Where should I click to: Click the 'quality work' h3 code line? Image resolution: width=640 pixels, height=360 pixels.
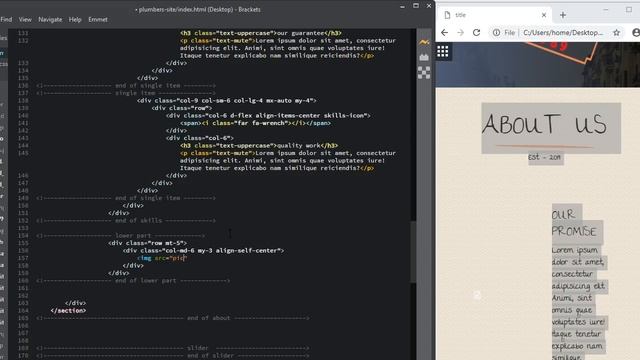pyautogui.click(x=259, y=145)
